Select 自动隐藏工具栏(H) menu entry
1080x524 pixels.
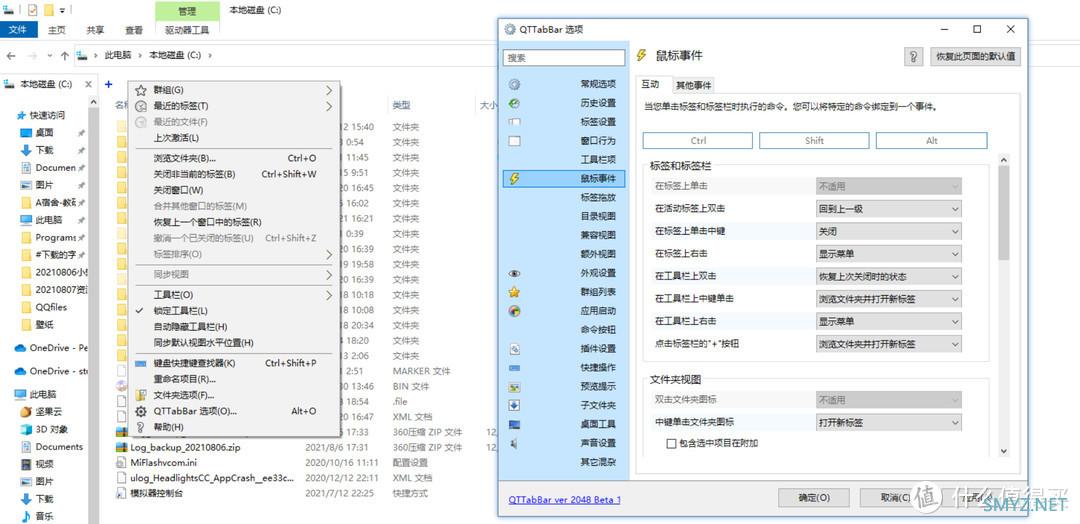click(x=233, y=326)
